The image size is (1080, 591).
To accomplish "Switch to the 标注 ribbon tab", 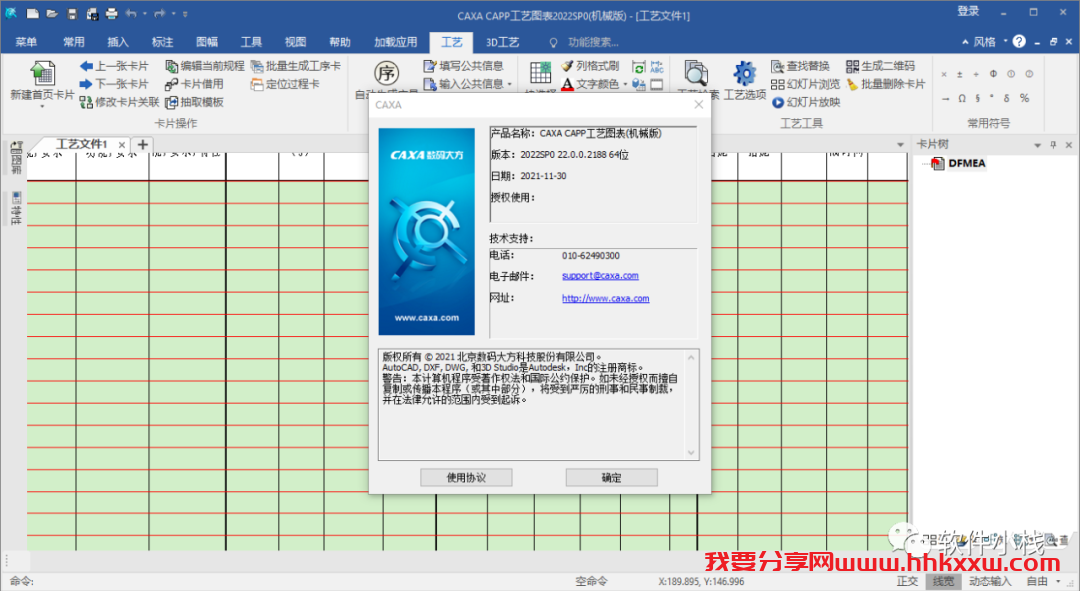I will pos(163,42).
